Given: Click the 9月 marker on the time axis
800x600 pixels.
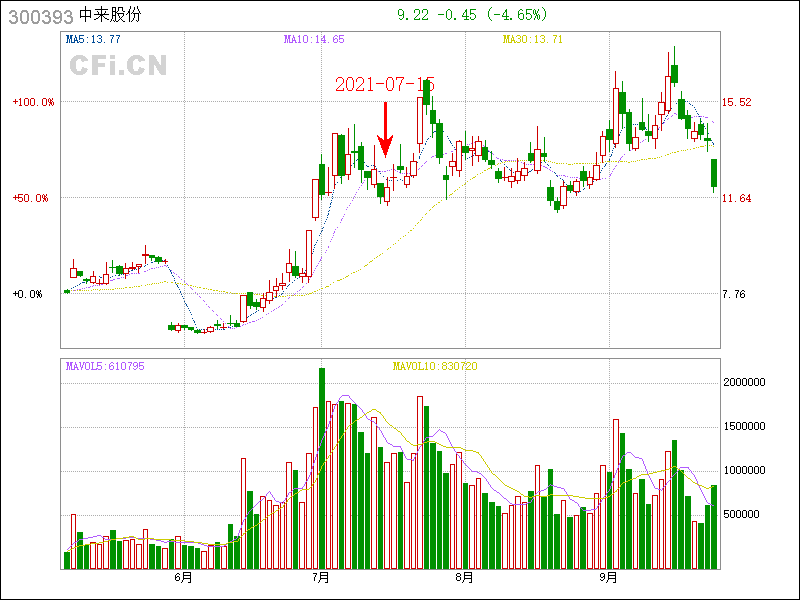Looking at the screenshot, I should [x=608, y=578].
